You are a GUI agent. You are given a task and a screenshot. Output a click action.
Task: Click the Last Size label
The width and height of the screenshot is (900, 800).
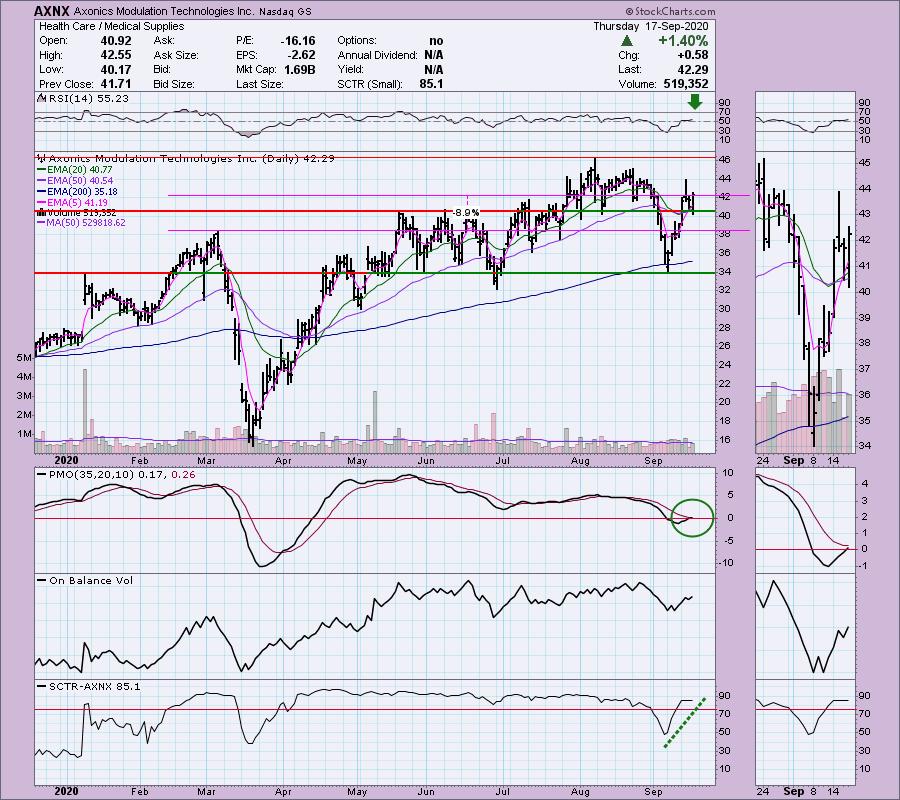(259, 84)
